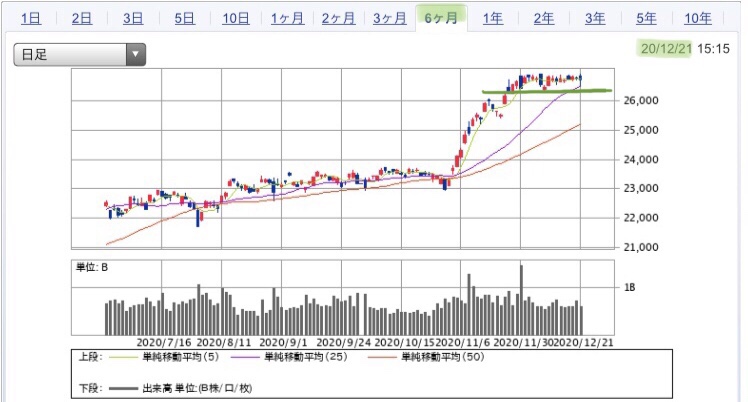Viewport: 748px width, 402px height.
Task: Click the 単純移動平均(5) legend entry
Action: click(x=180, y=357)
